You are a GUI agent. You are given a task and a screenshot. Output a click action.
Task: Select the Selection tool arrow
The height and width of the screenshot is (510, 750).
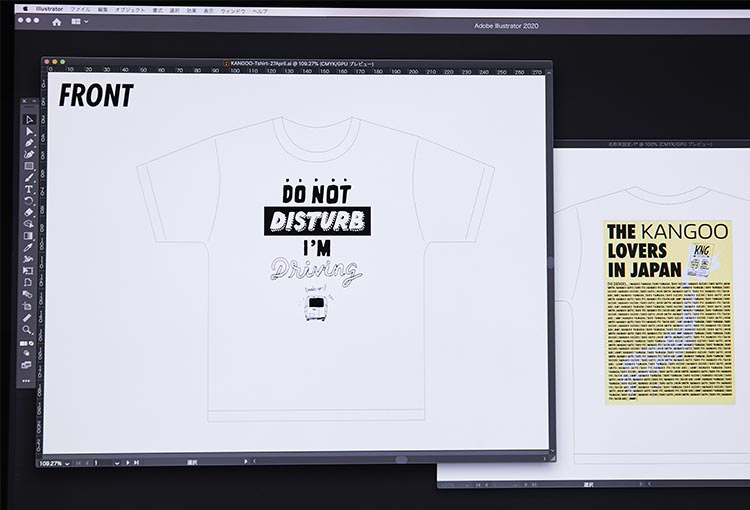click(x=29, y=120)
